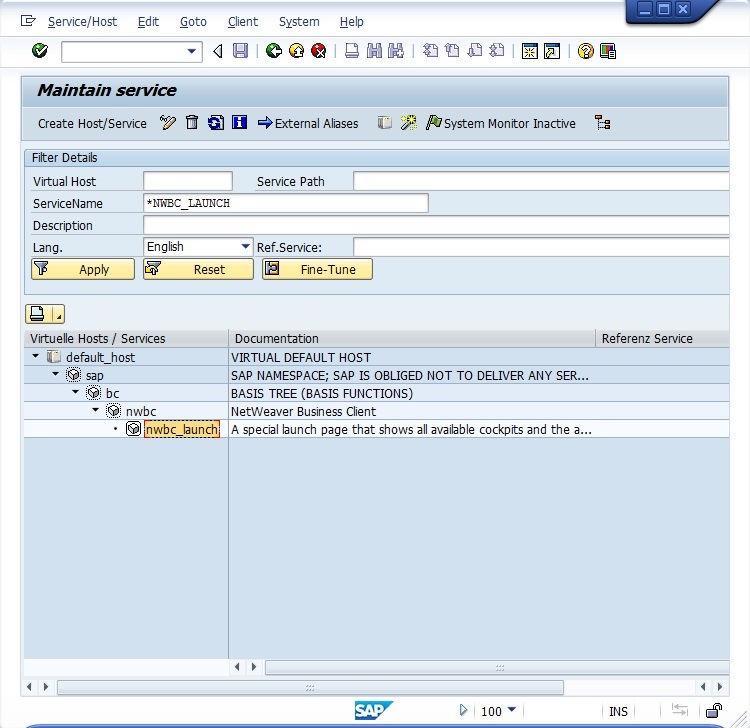
Task: Select the nwbc_launch service node
Action: 182,429
